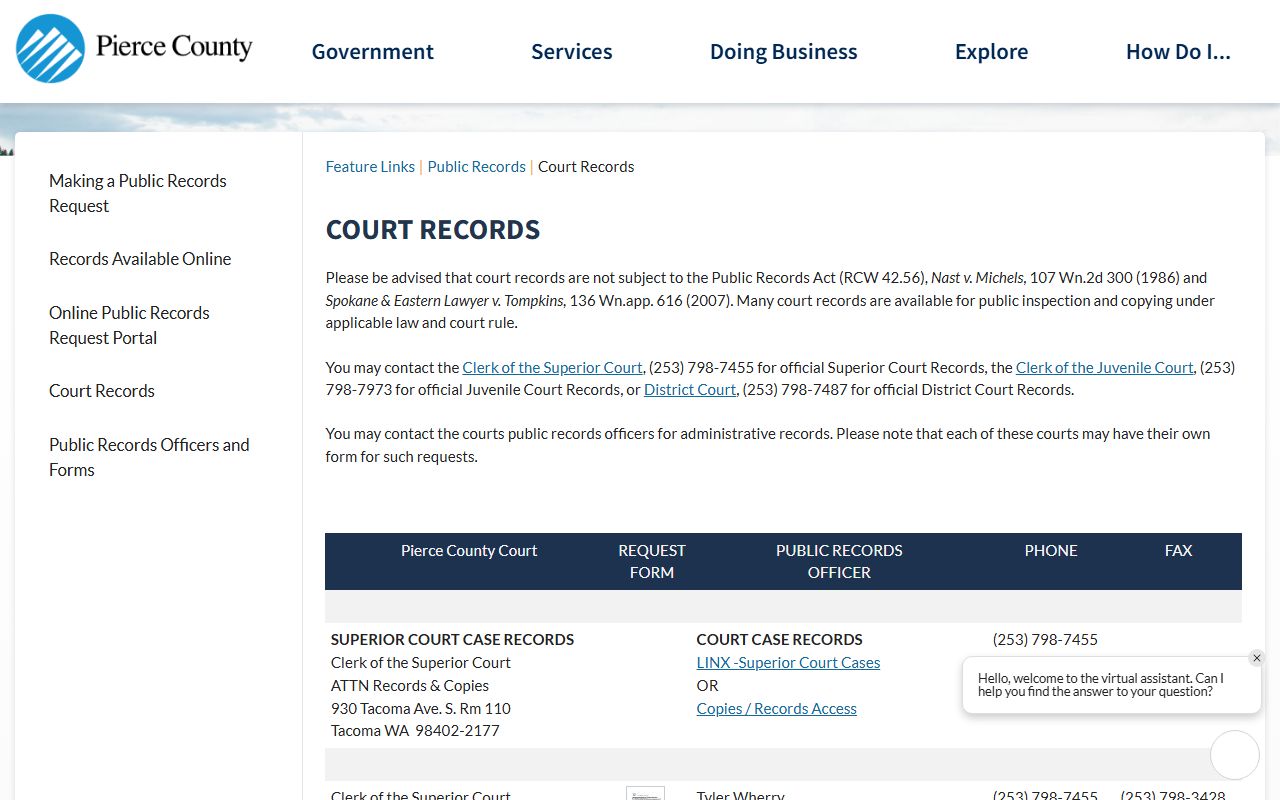Image resolution: width=1280 pixels, height=800 pixels.
Task: Click the PHONE column header
Action: pyautogui.click(x=1051, y=551)
